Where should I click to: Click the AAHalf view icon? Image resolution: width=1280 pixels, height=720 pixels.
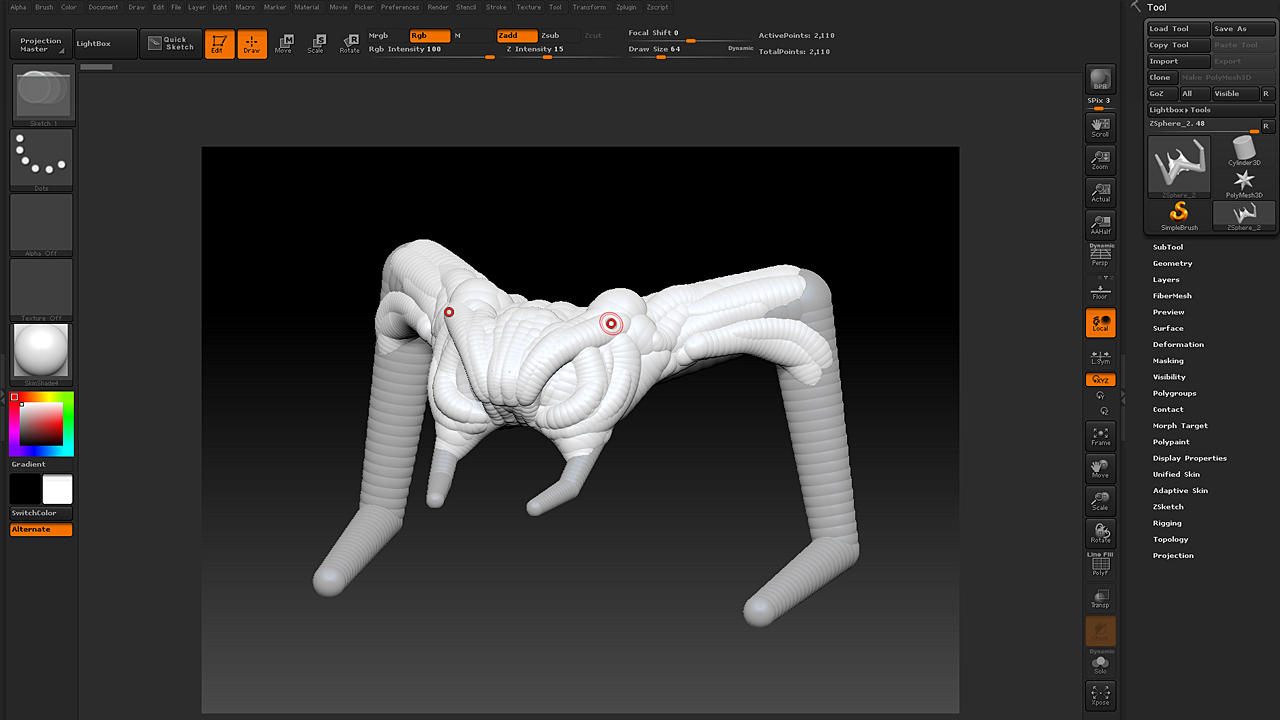[1100, 225]
